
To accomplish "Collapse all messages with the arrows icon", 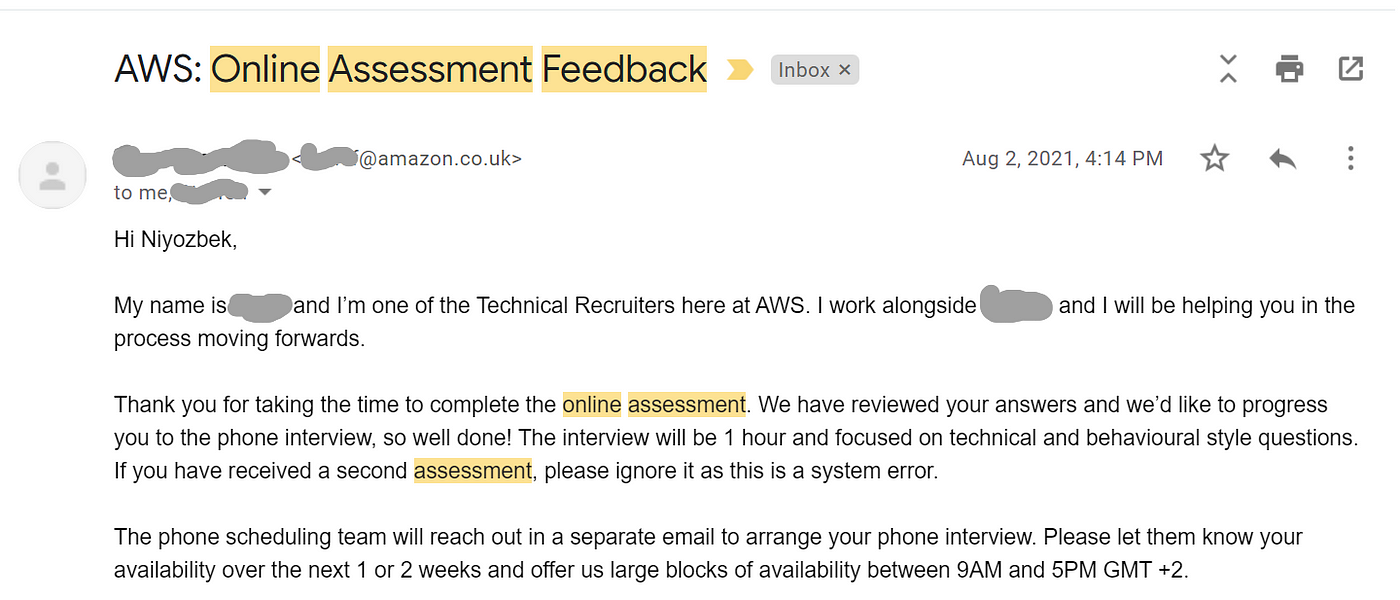I will click(x=1228, y=69).
